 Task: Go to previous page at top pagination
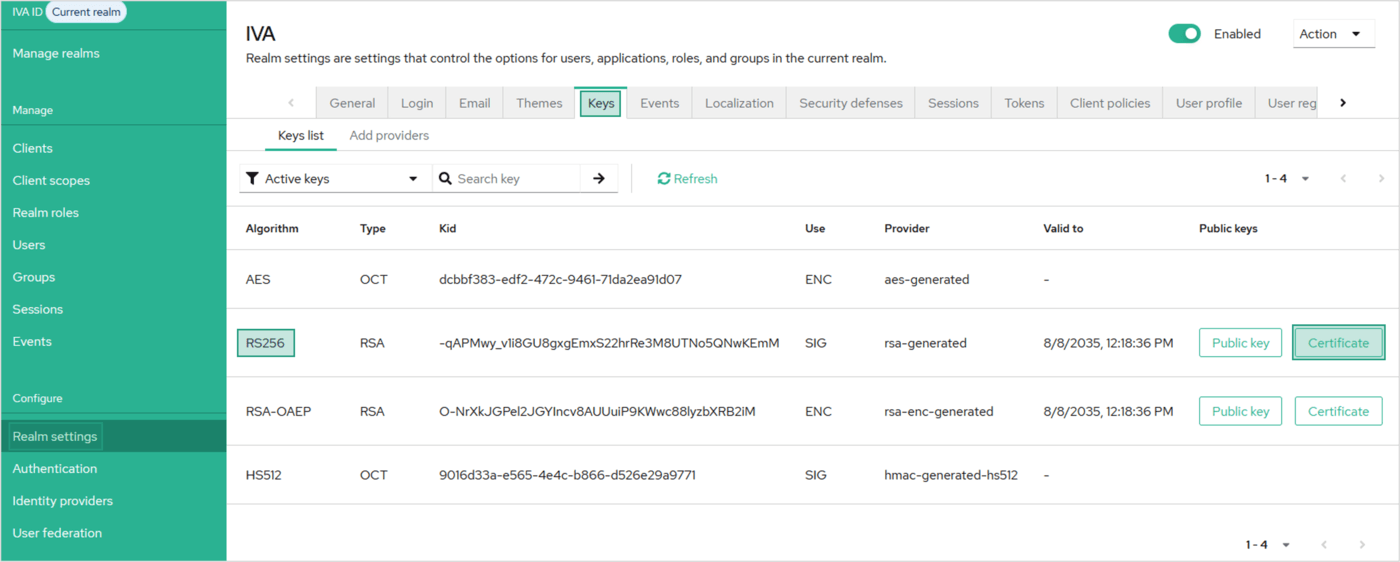[x=1343, y=179]
